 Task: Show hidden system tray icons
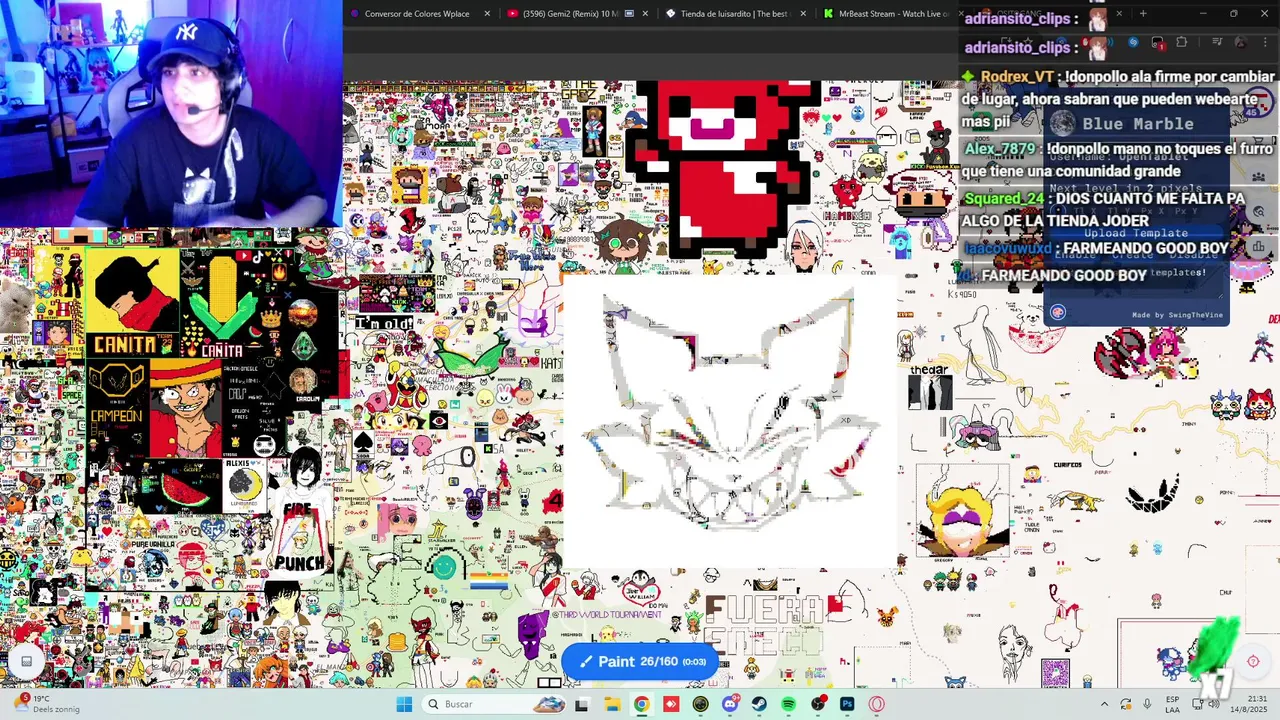(1105, 704)
